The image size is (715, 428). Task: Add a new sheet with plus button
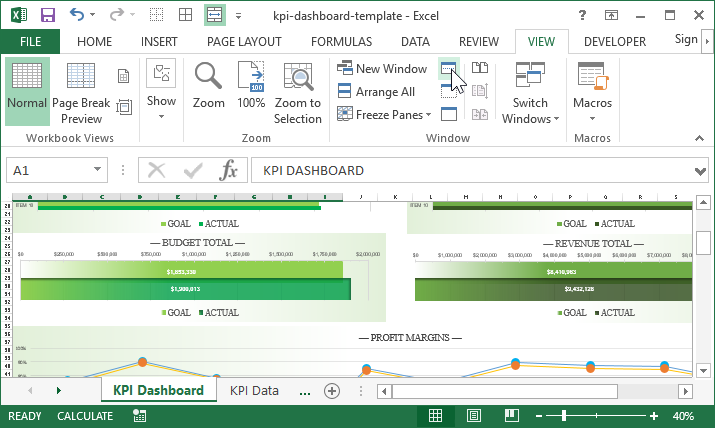[332, 391]
